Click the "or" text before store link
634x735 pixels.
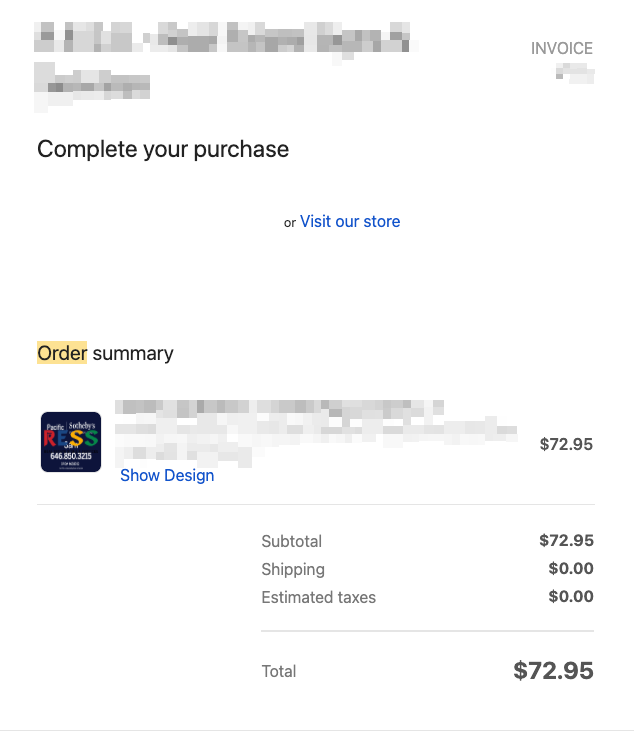pyautogui.click(x=290, y=223)
